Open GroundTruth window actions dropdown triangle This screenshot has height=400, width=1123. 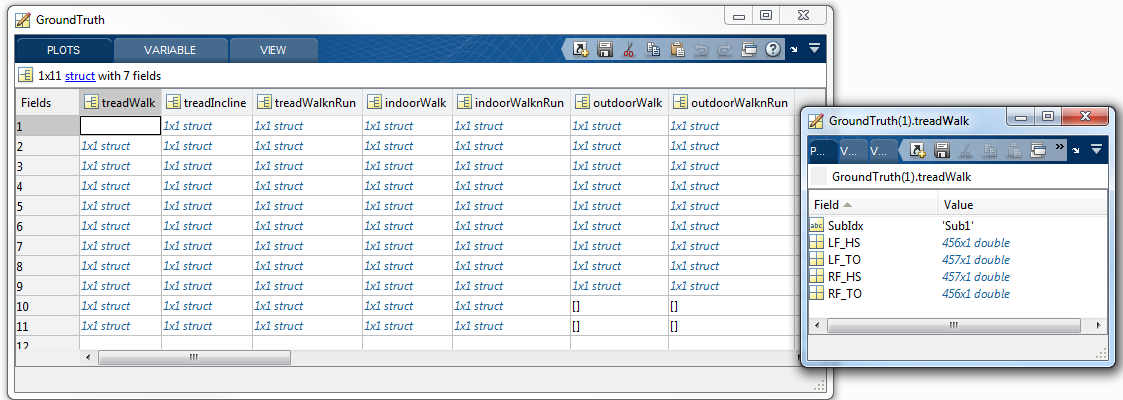[x=814, y=48]
